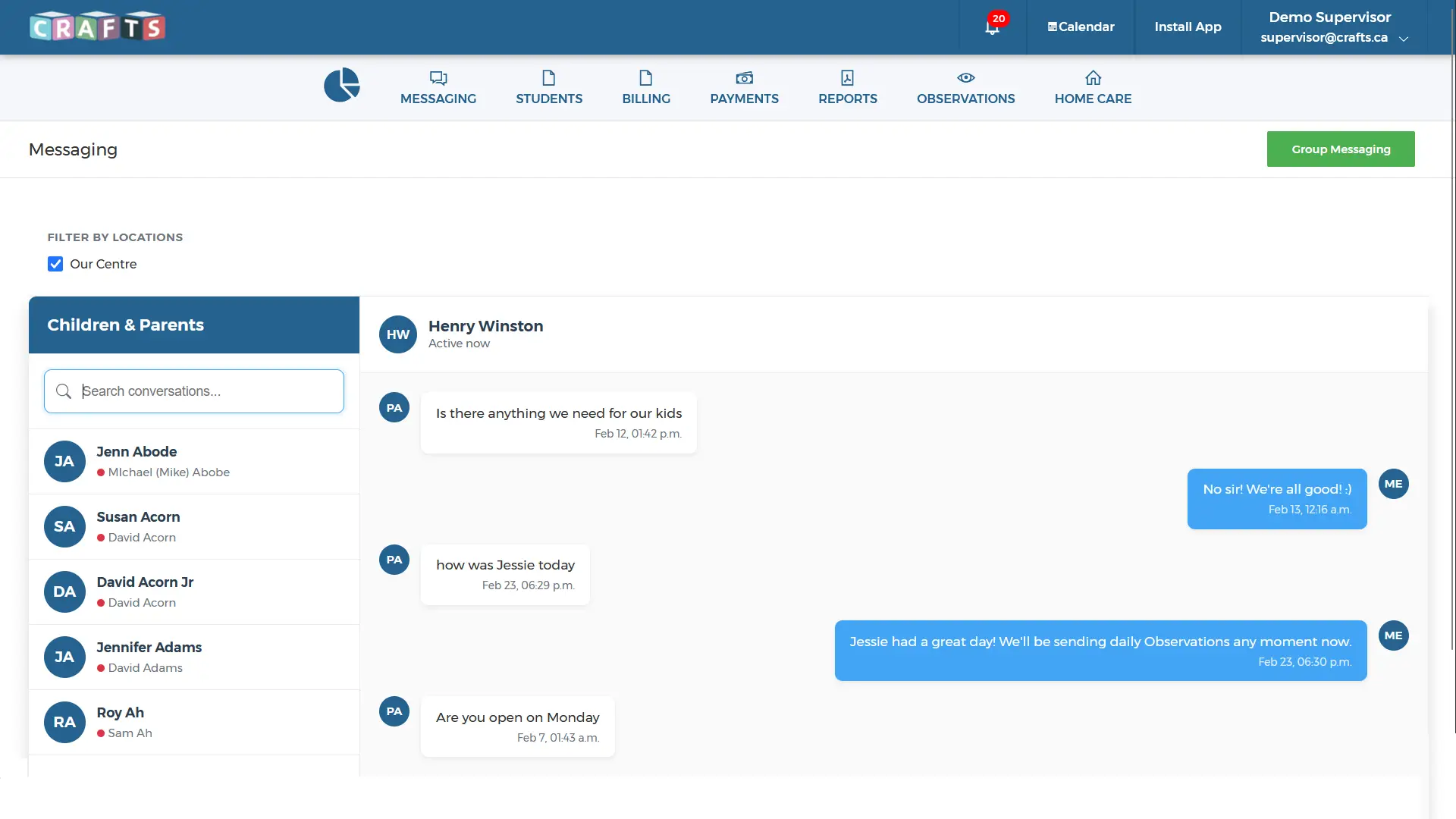Click the Home Care house icon
This screenshot has width=1456, height=819.
pos(1094,78)
